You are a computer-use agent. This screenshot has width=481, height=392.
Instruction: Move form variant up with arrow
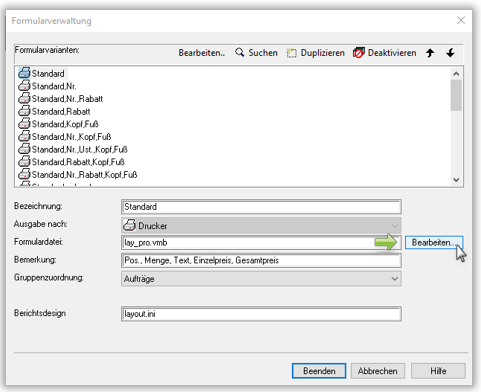pos(430,53)
